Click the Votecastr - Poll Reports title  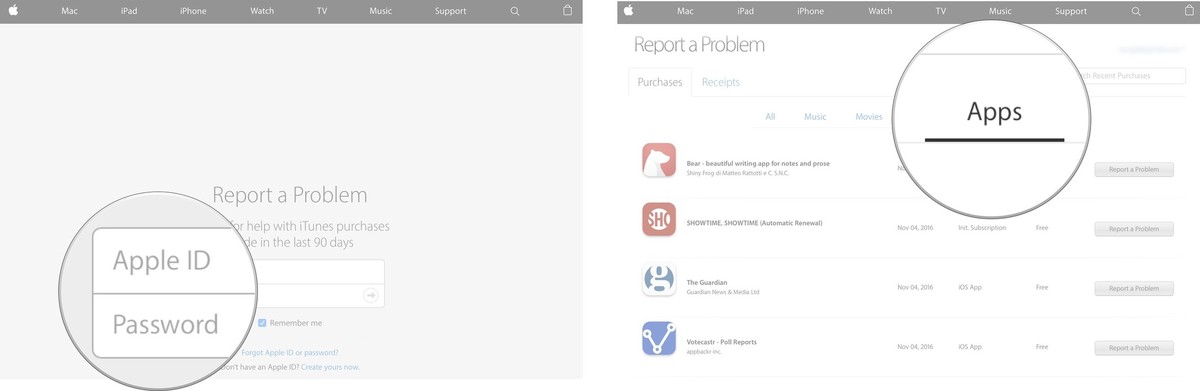(721, 342)
